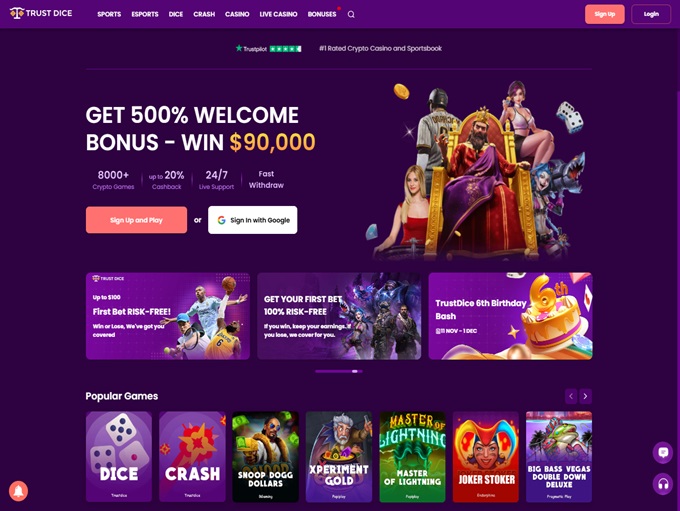The image size is (680, 511).
Task: Open the Sports menu item
Action: [109, 14]
